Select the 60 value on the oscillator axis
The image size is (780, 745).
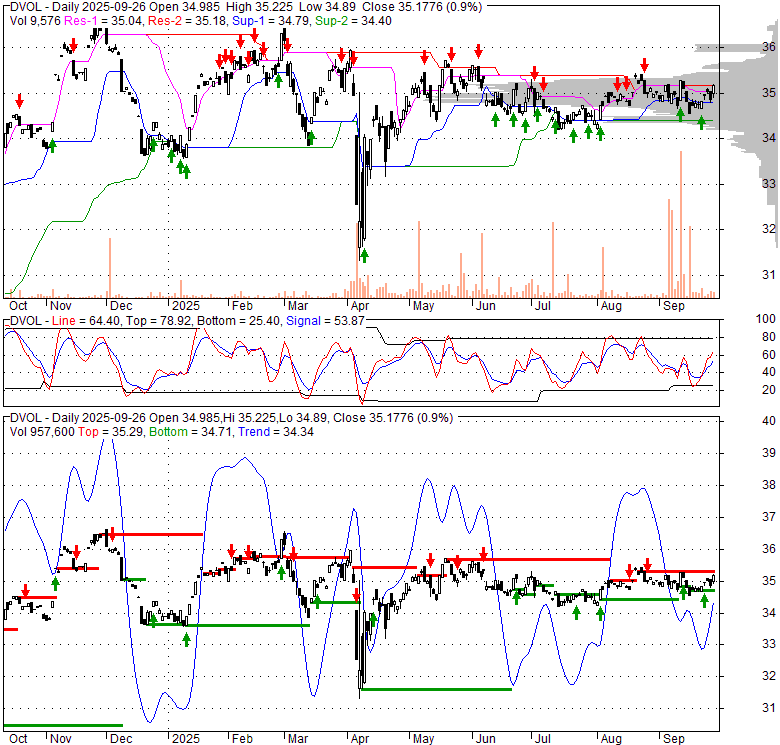769,355
